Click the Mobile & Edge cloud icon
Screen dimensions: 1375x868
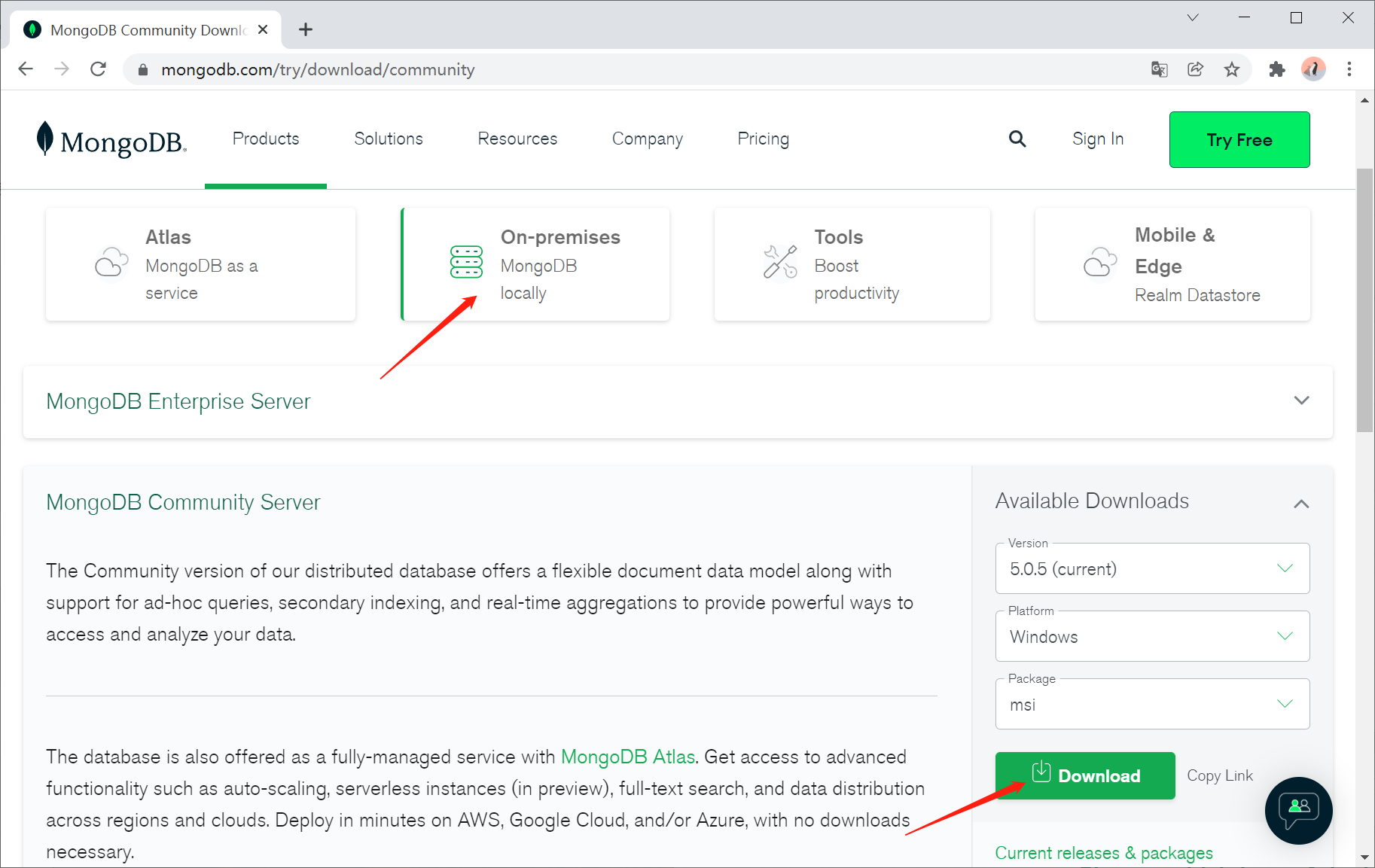pos(1100,262)
